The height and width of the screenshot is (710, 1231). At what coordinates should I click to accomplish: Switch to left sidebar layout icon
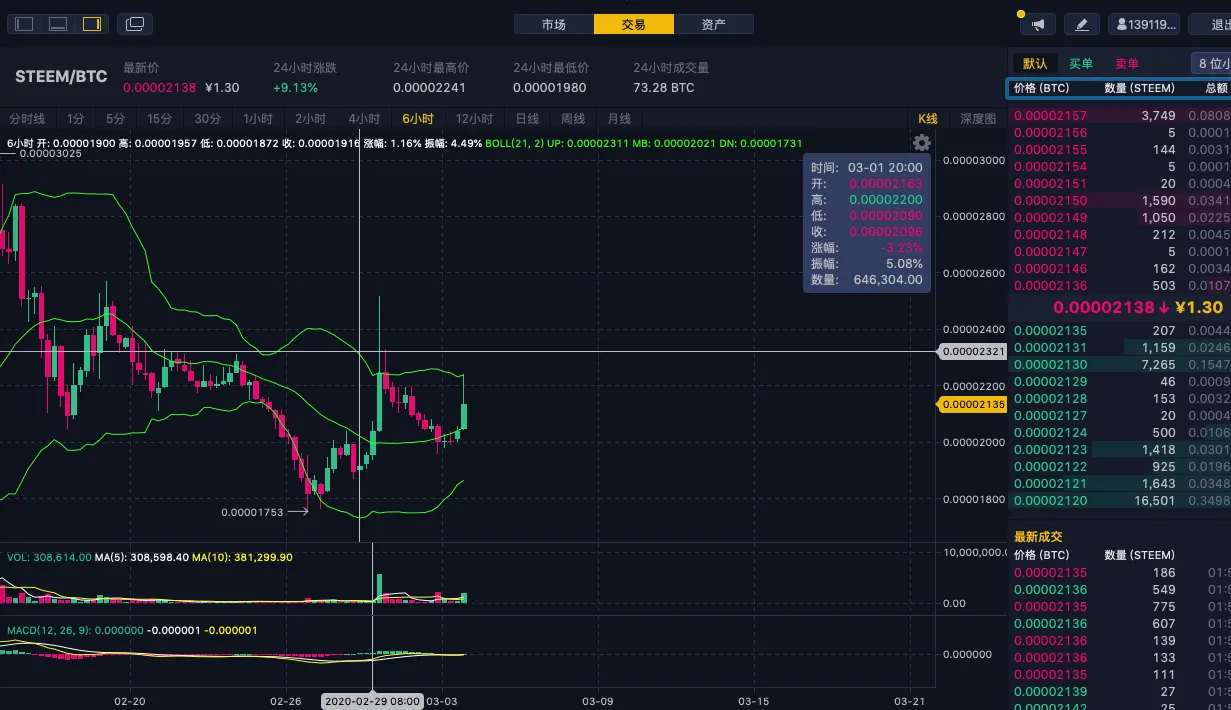25,24
